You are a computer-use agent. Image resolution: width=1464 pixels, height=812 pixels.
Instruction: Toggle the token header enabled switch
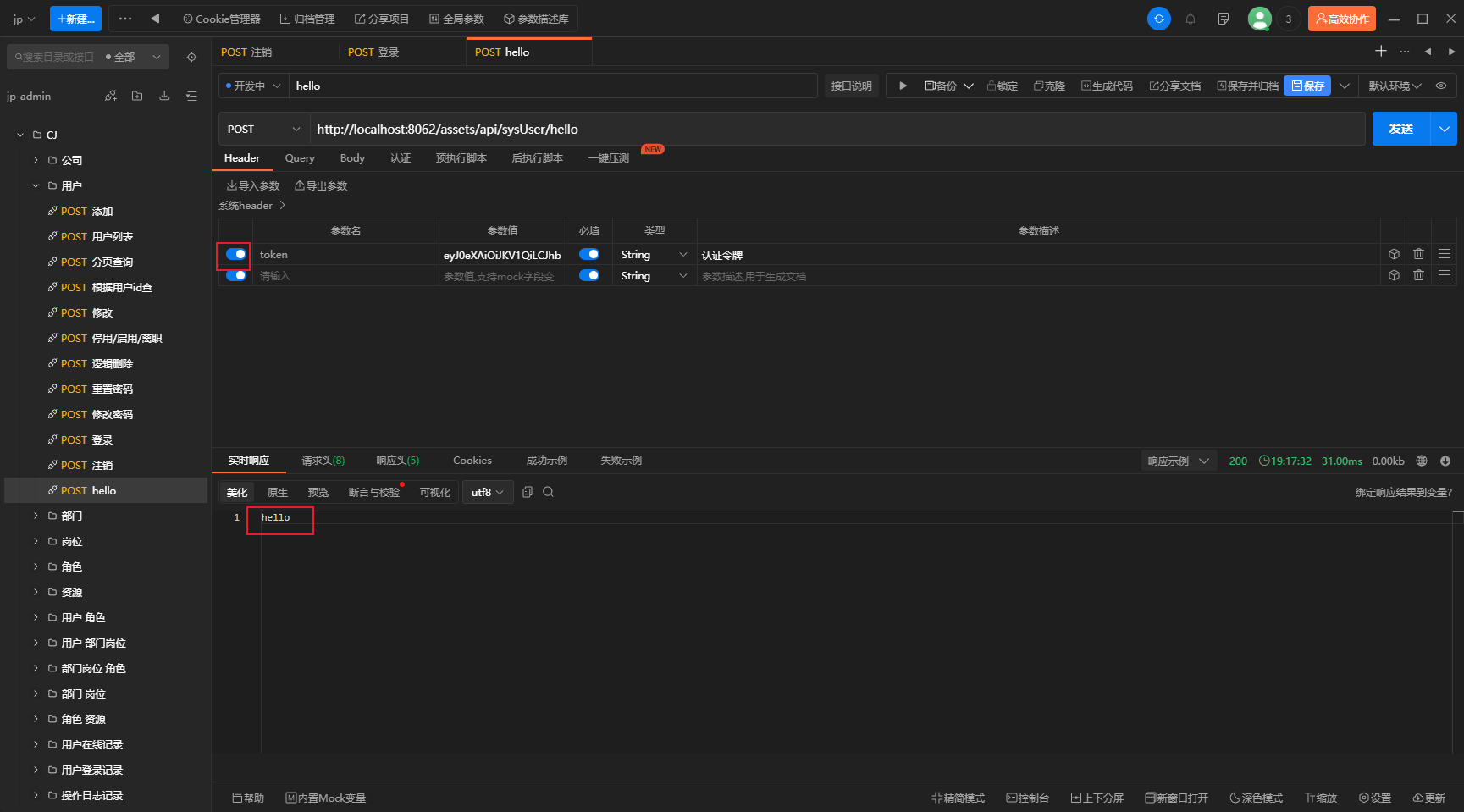click(236, 254)
